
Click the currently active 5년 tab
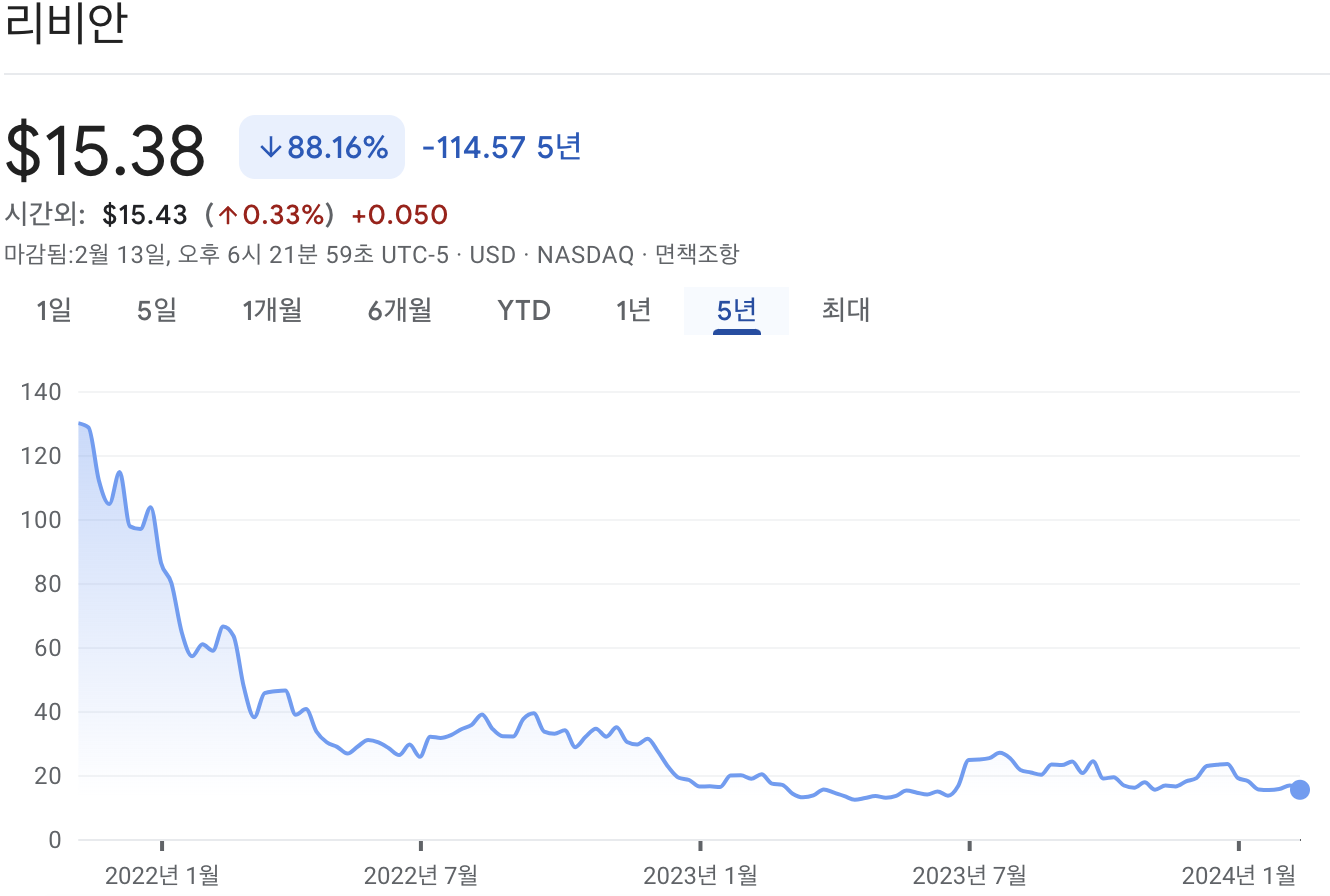(736, 311)
